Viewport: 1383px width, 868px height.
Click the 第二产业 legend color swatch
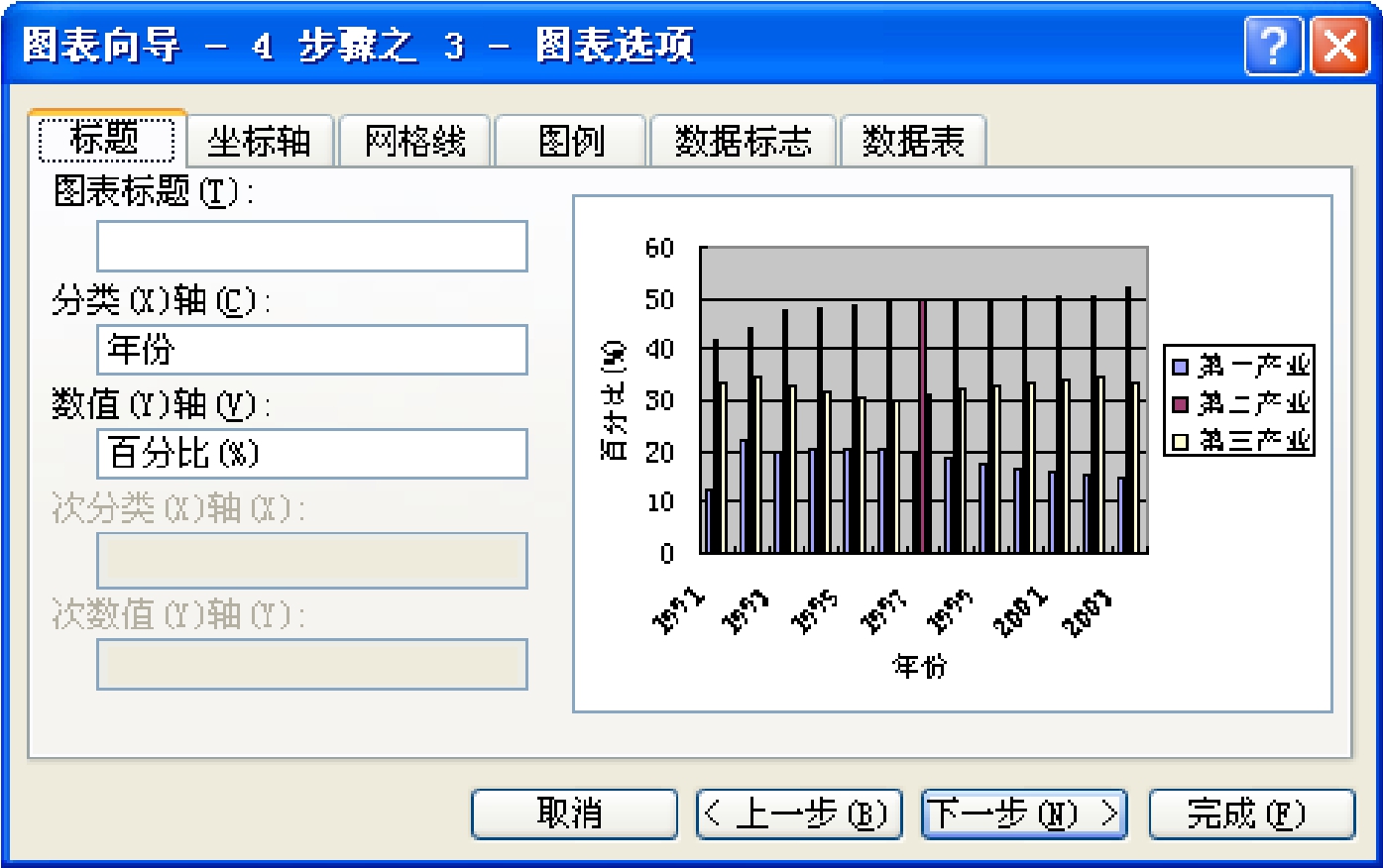click(x=1181, y=404)
